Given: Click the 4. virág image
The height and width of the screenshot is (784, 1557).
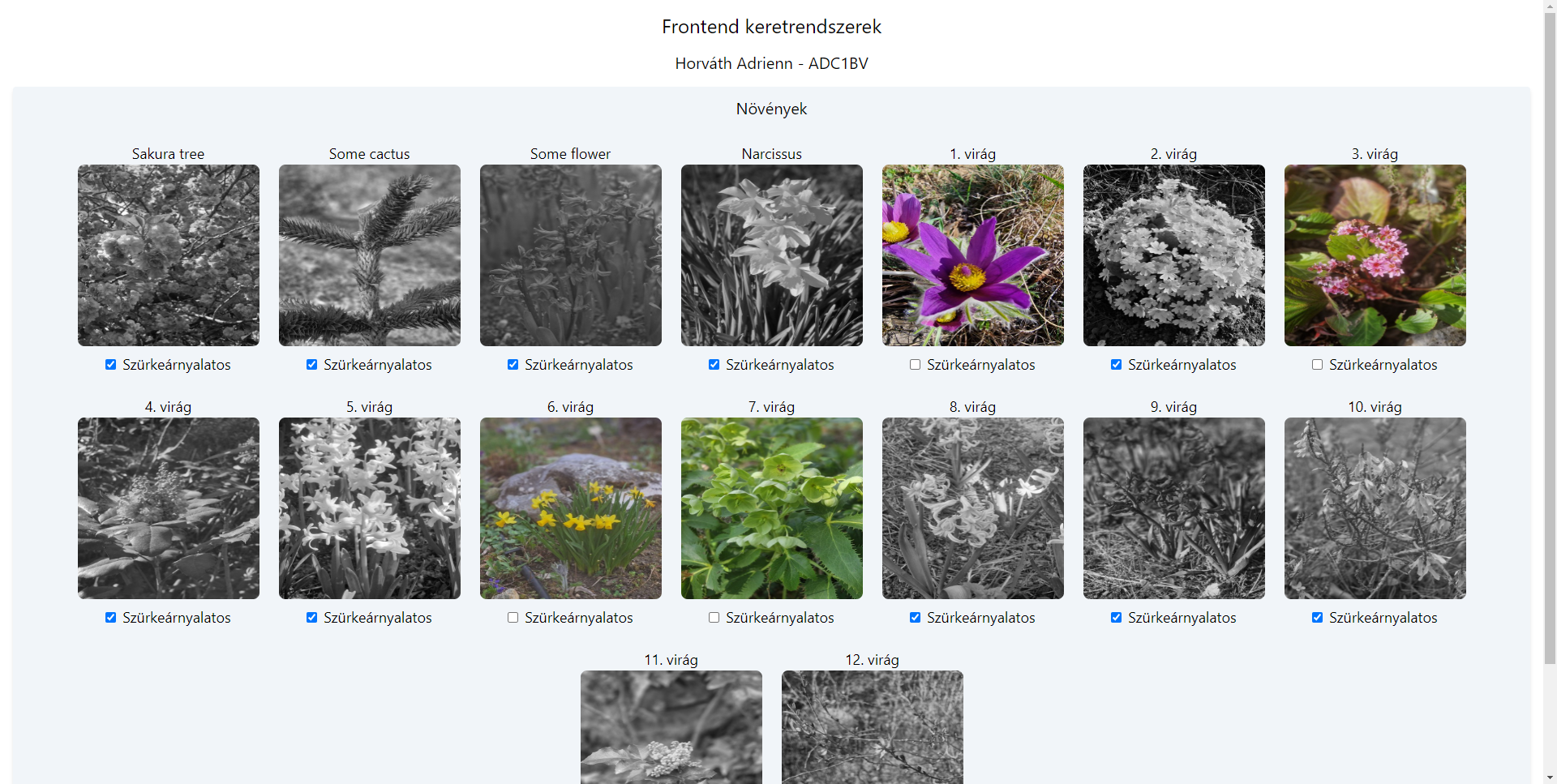Looking at the screenshot, I should 169,508.
